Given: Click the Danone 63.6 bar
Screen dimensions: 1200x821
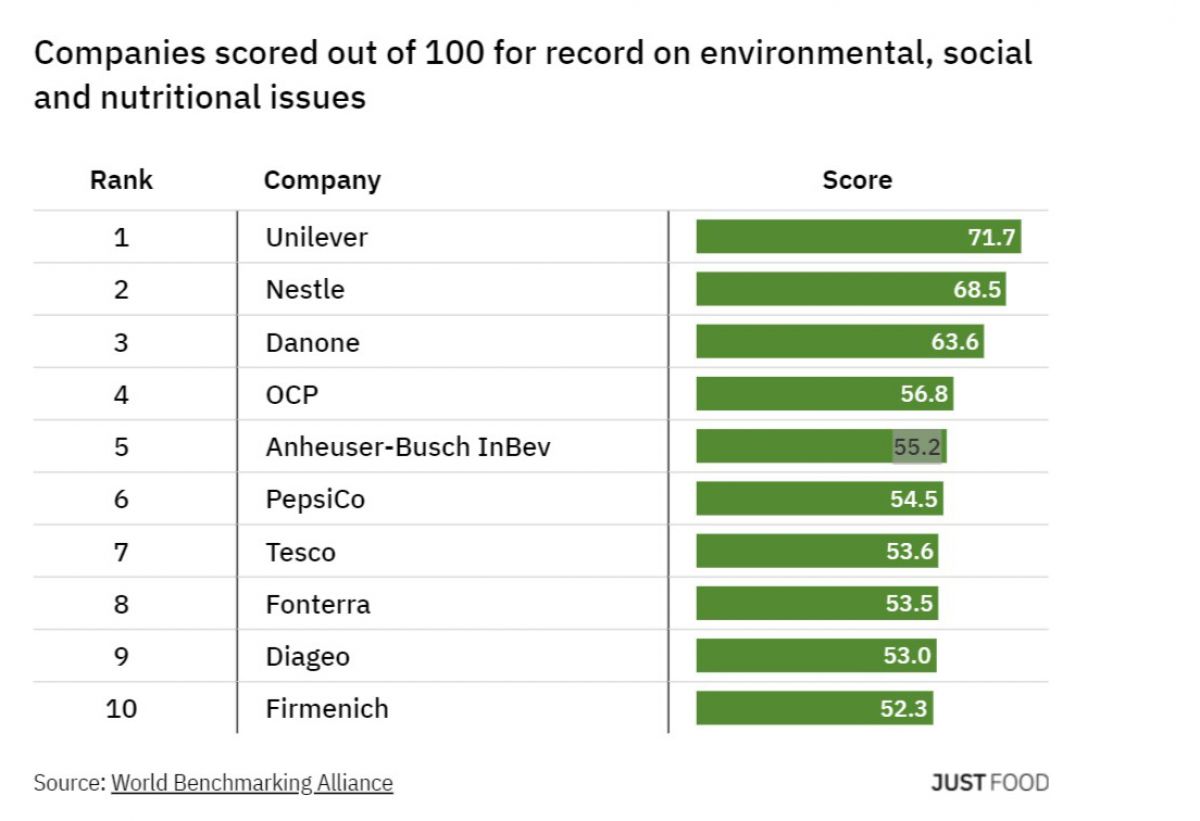Looking at the screenshot, I should coord(839,342).
